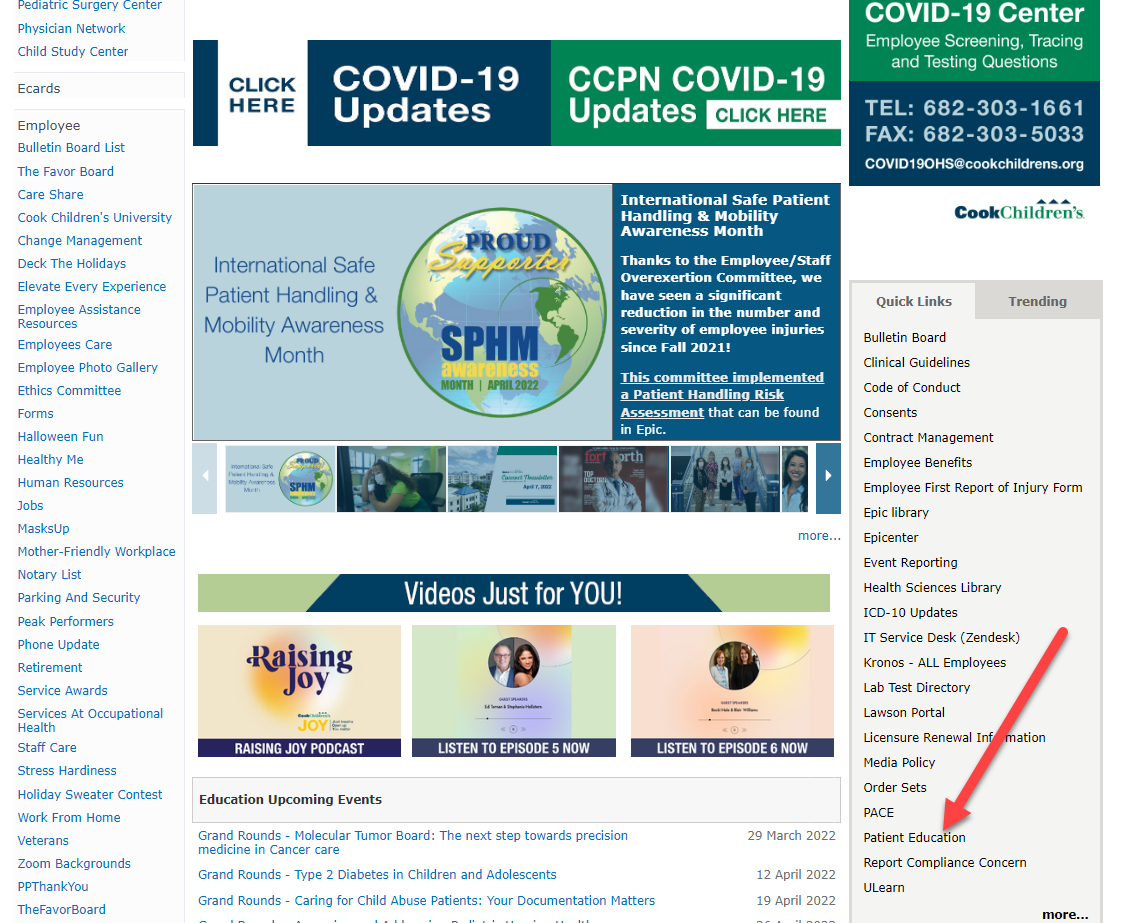This screenshot has width=1122, height=923.
Task: Open Consents quick link
Action: (x=889, y=412)
